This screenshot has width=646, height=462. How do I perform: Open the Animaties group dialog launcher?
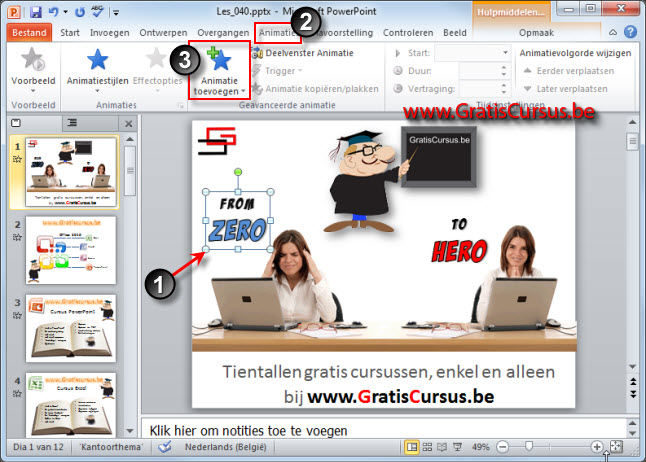point(180,106)
